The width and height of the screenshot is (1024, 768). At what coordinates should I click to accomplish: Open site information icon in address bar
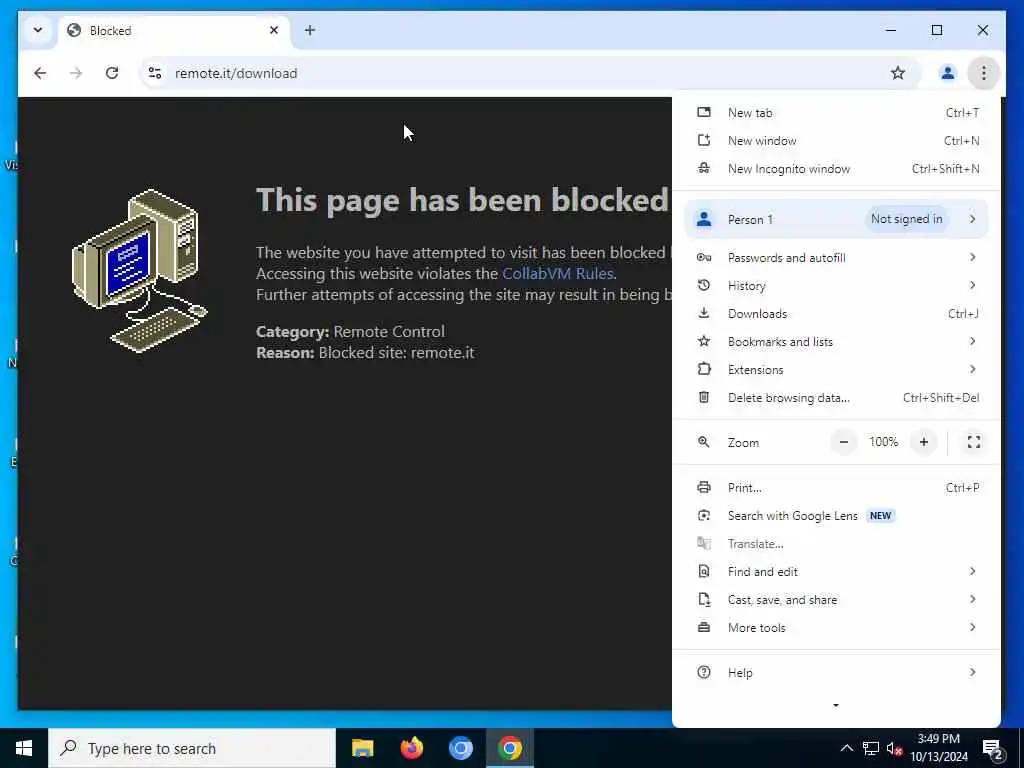(x=155, y=73)
